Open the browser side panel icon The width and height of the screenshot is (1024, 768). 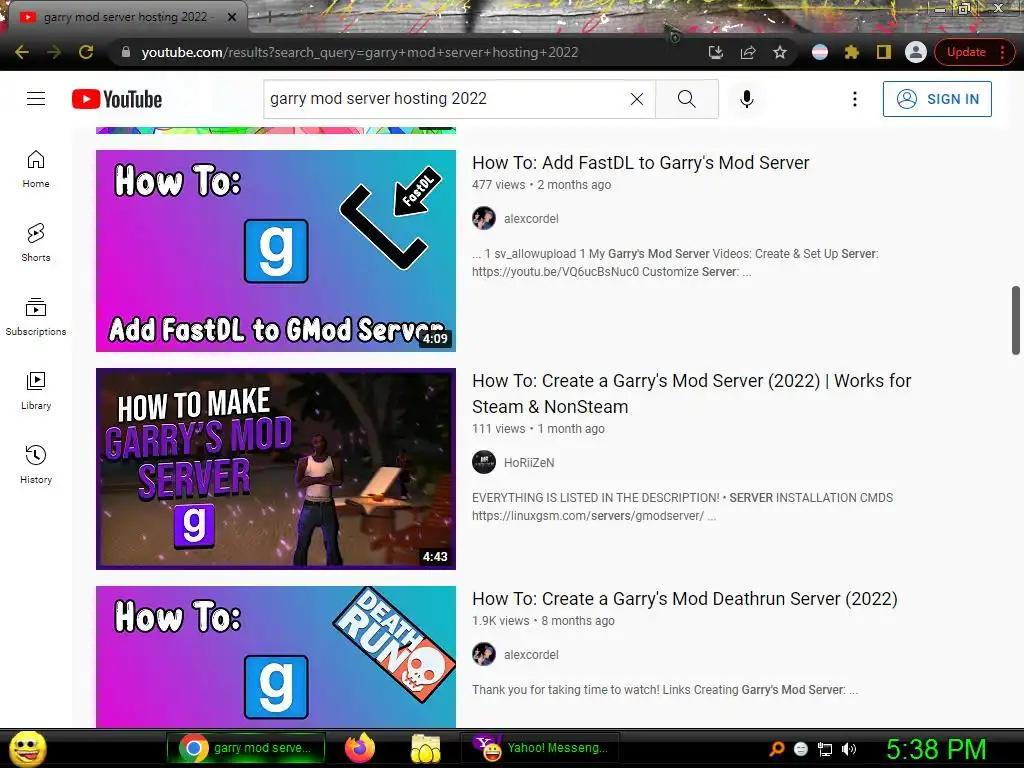(x=884, y=52)
